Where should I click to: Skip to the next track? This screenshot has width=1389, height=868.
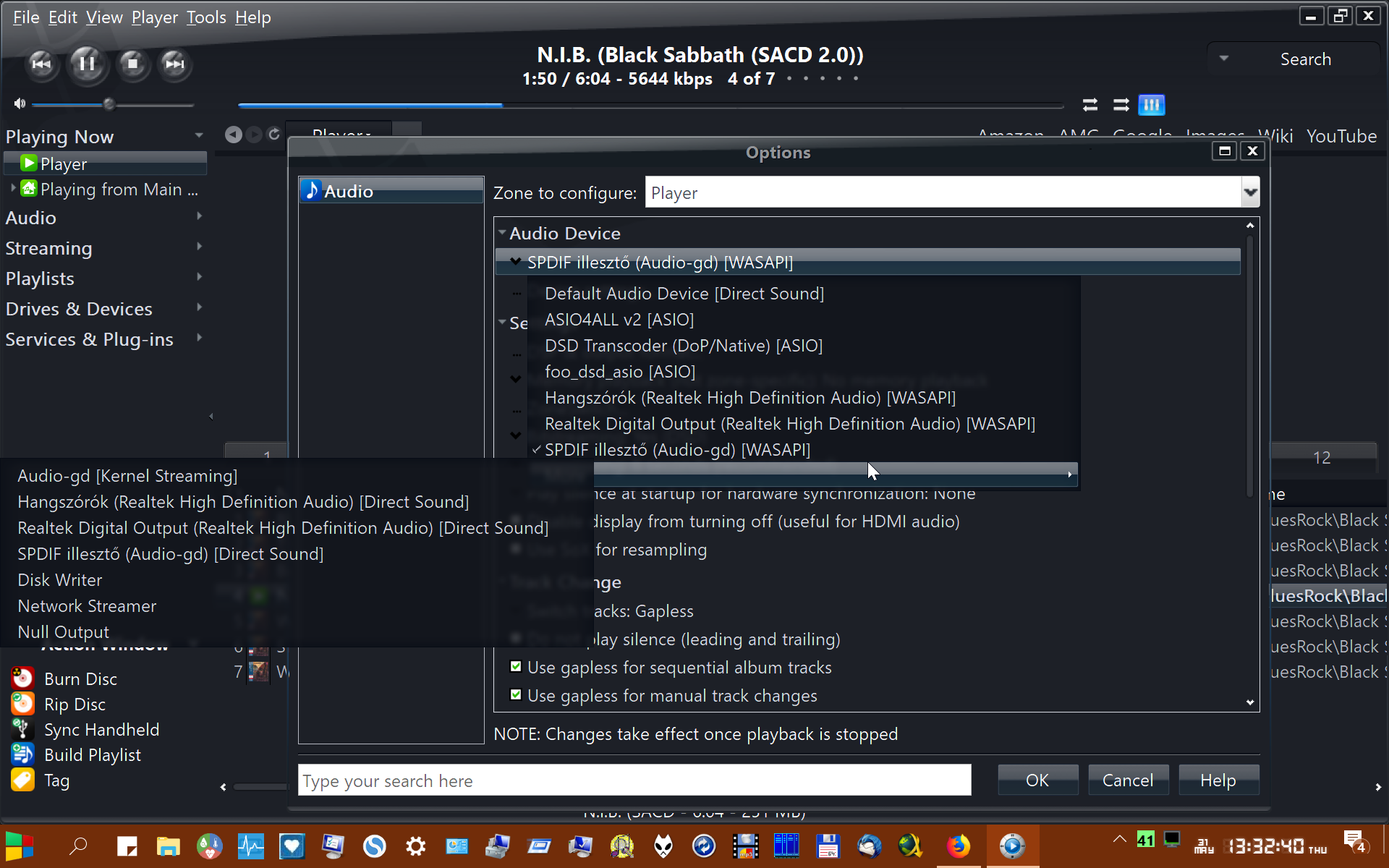[x=174, y=64]
